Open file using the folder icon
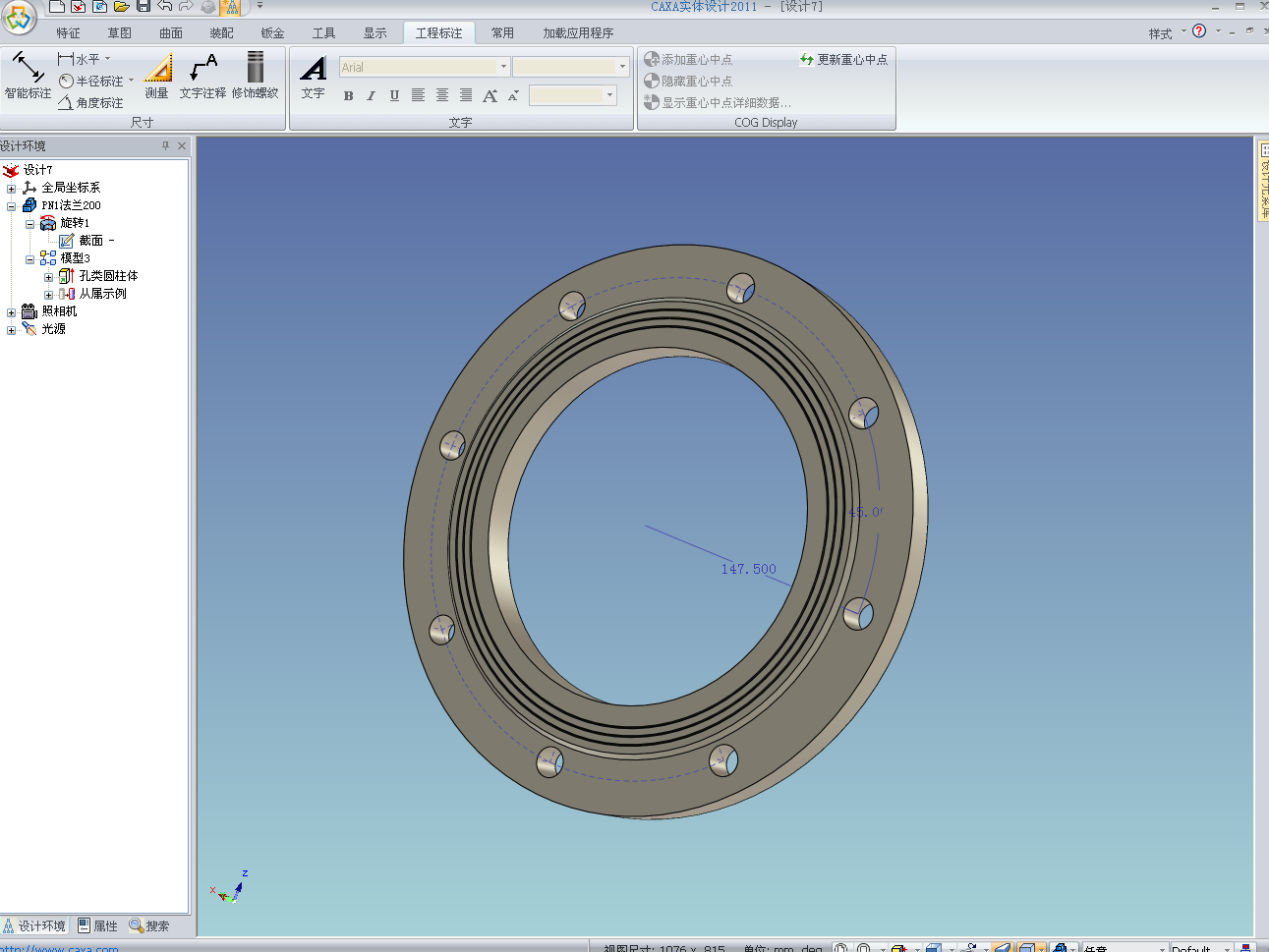 (x=121, y=7)
